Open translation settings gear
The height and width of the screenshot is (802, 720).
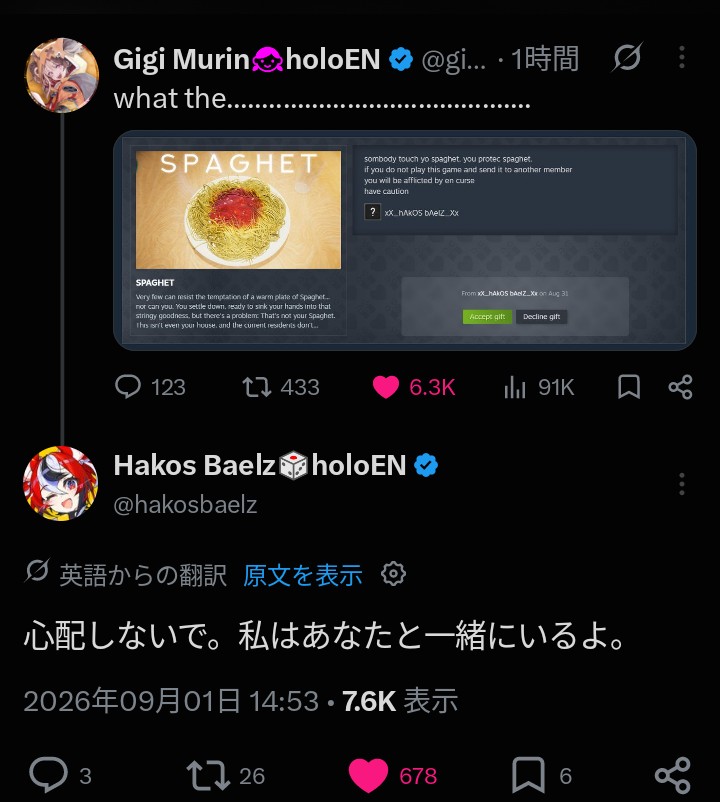(393, 574)
